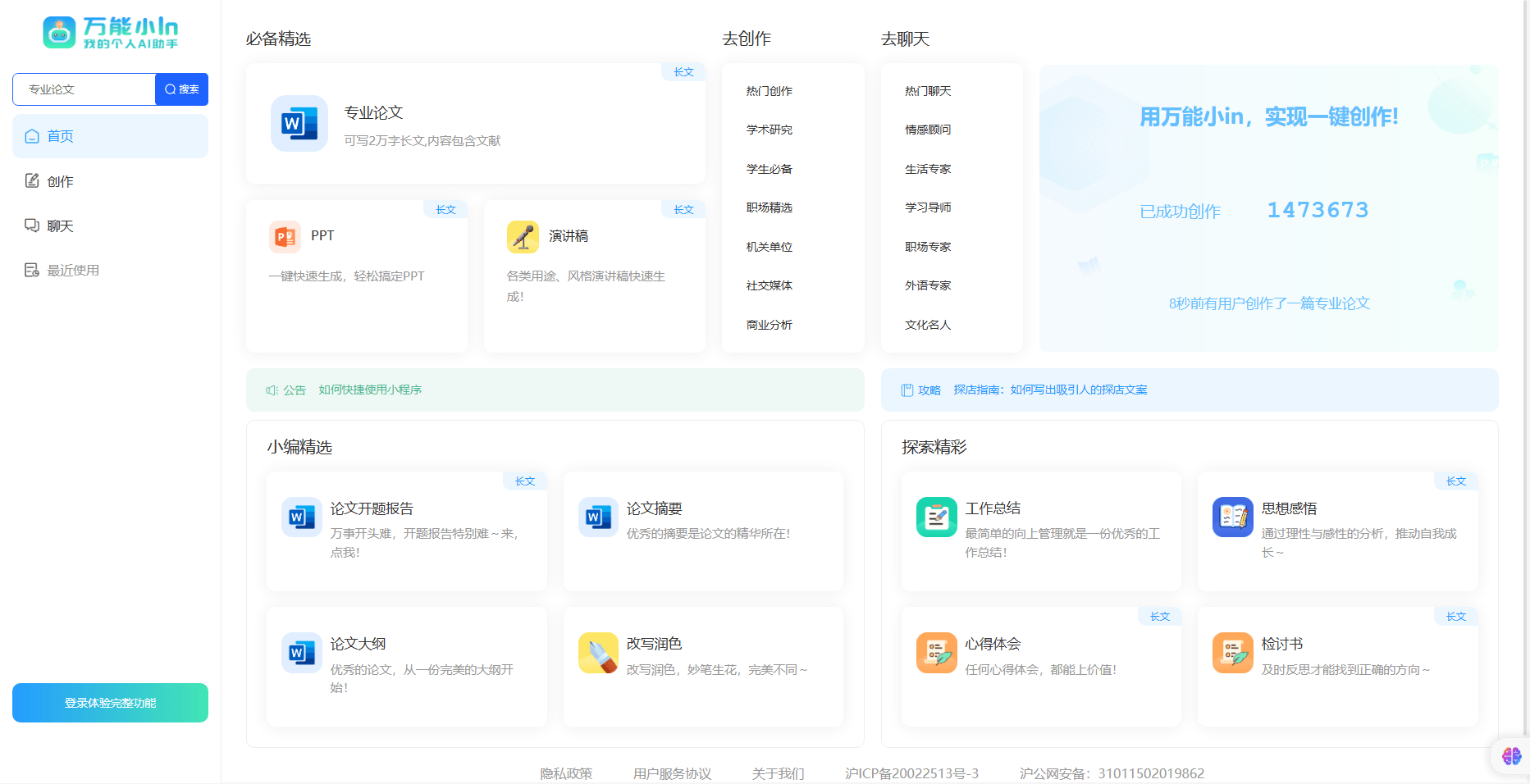Select the PPT generator icon
The width and height of the screenshot is (1530, 784).
pyautogui.click(x=285, y=236)
